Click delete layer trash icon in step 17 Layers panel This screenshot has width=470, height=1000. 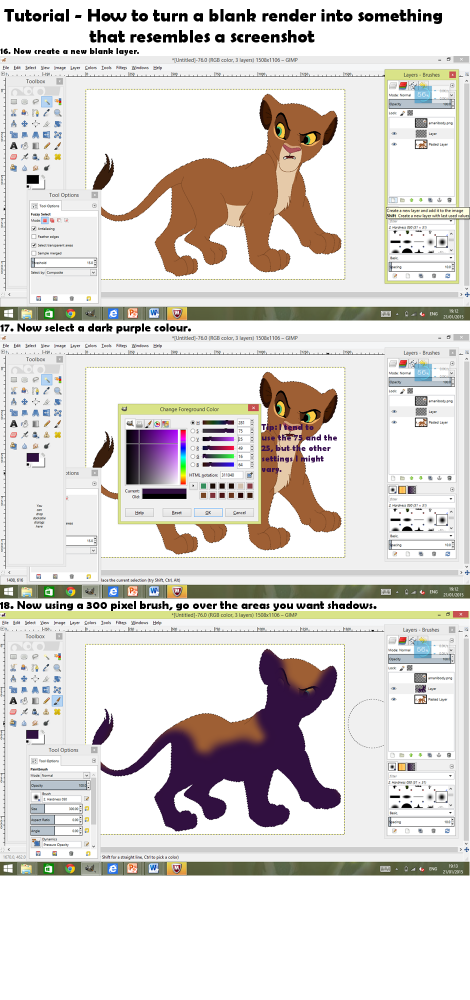coord(450,478)
